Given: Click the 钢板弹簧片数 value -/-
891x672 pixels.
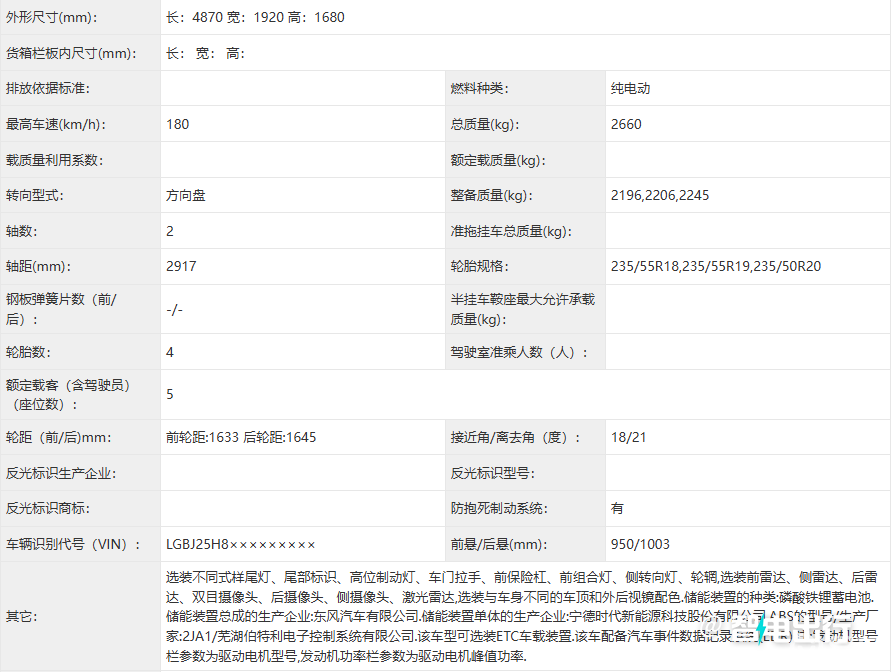Looking at the screenshot, I should pyautogui.click(x=175, y=310).
